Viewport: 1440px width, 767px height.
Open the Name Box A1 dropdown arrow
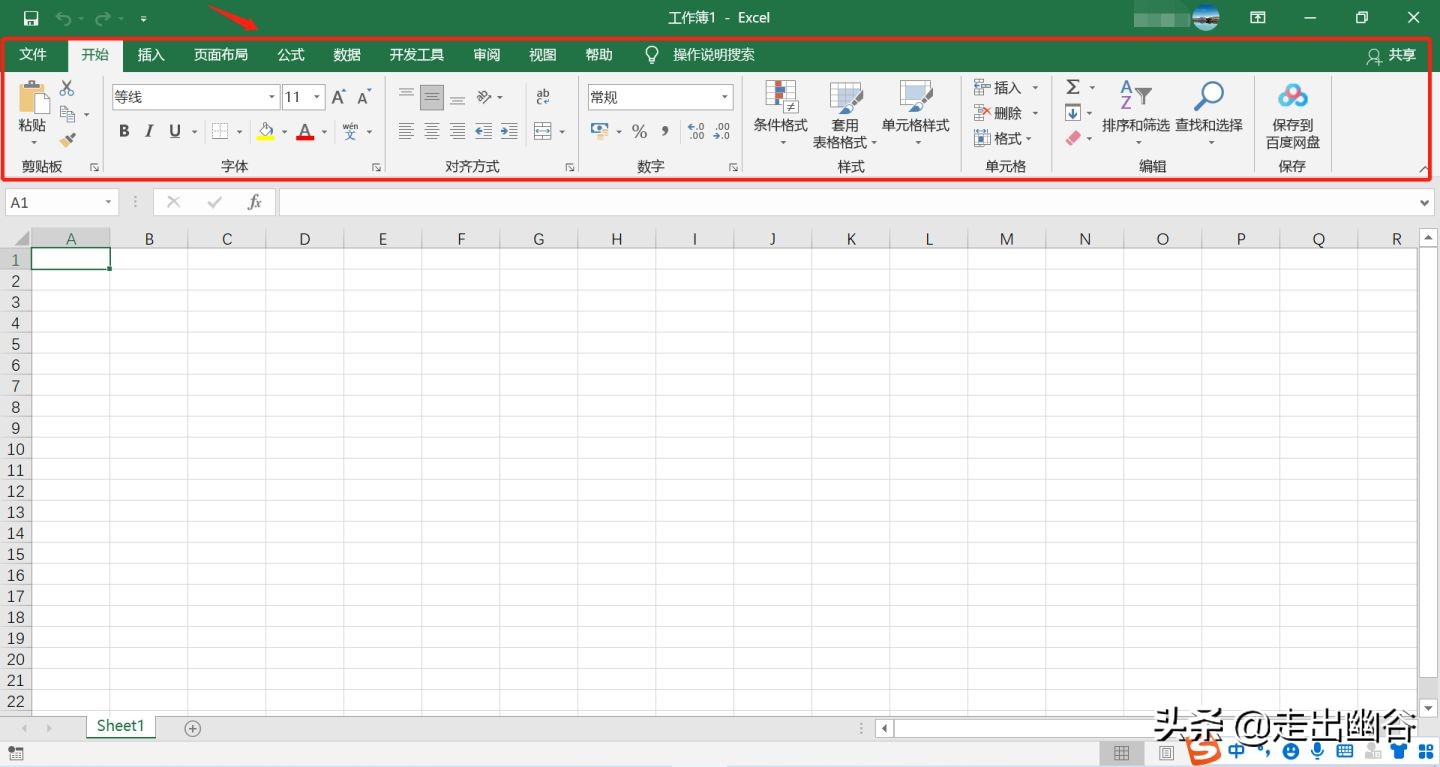tap(108, 202)
